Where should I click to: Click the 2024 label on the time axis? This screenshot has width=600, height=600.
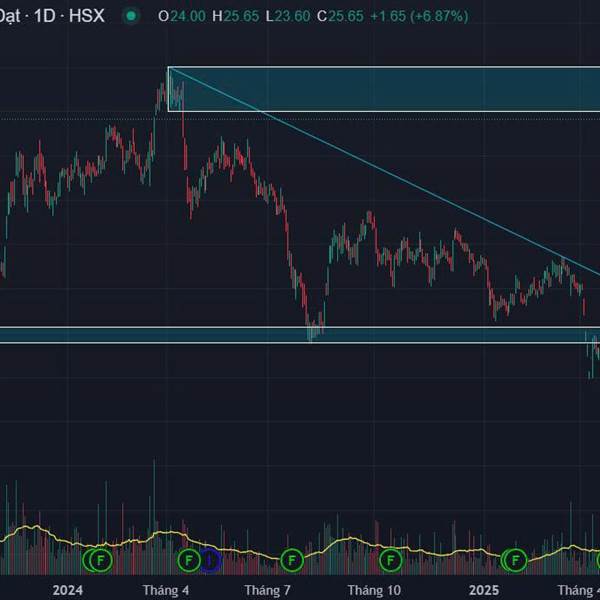pos(68,590)
